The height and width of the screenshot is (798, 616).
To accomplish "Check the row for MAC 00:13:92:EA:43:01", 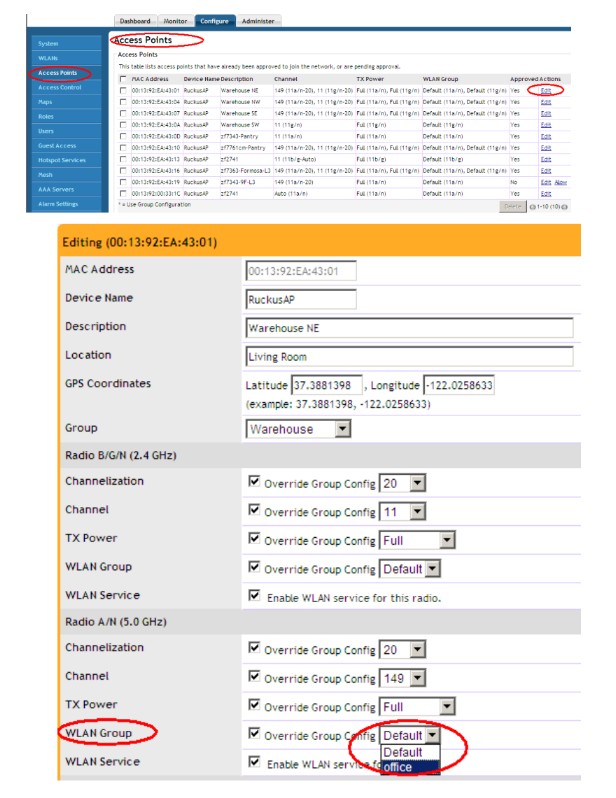I will (123, 90).
